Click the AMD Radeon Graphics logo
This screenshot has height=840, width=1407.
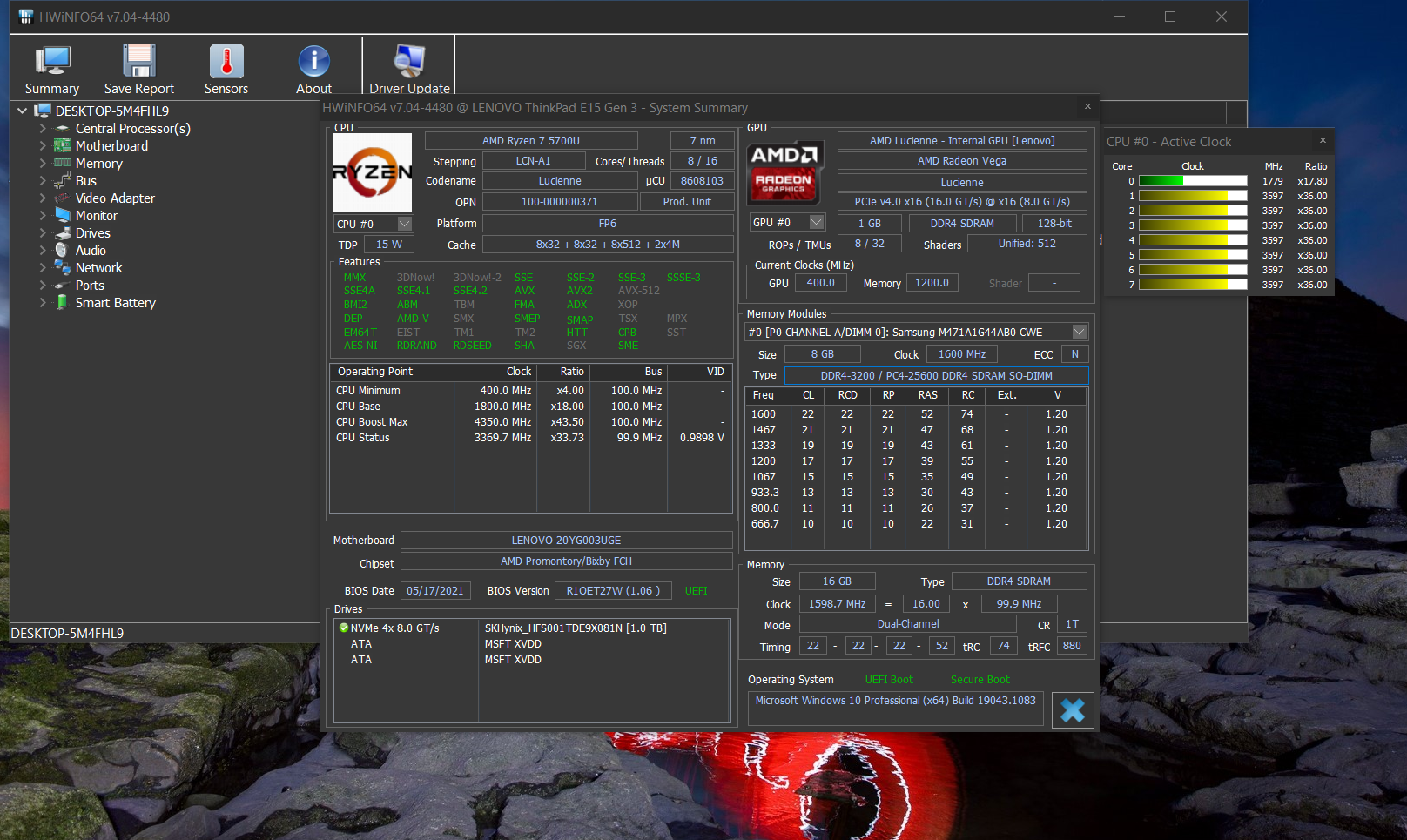click(x=785, y=172)
